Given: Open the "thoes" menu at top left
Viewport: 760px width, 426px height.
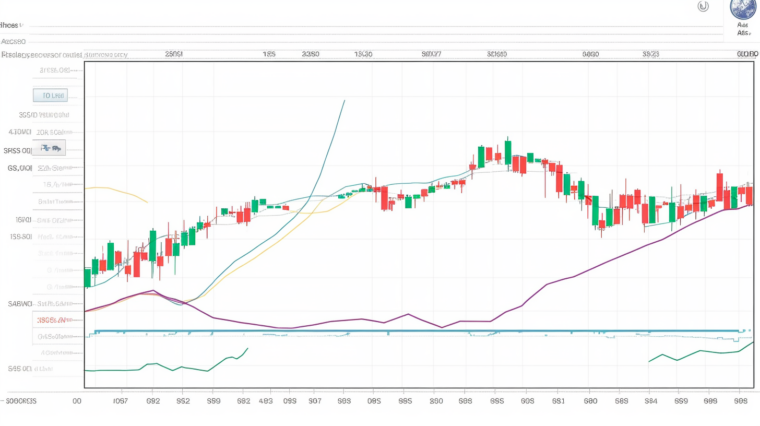Looking at the screenshot, I should pos(14,25).
